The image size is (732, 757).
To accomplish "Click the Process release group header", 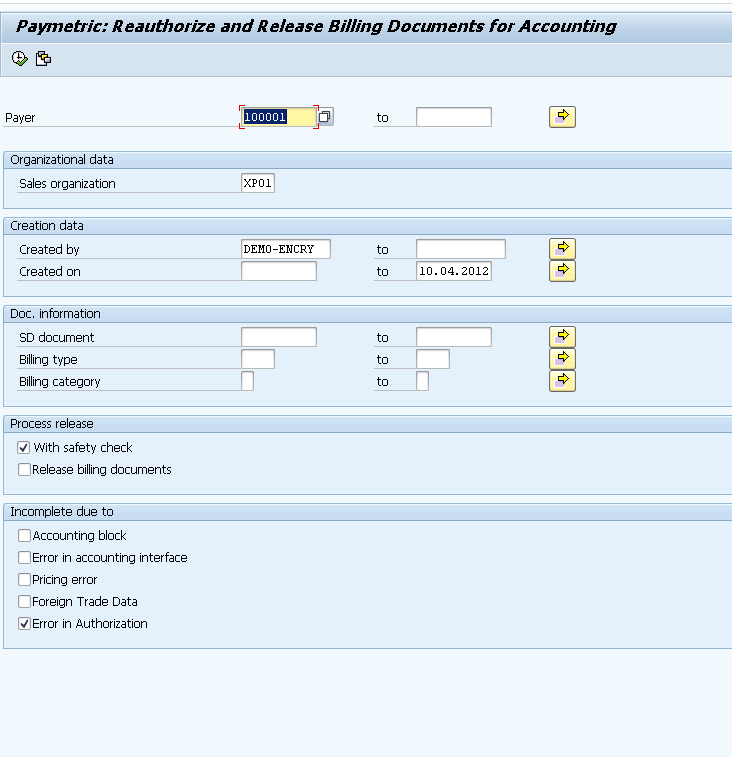I will click(52, 424).
